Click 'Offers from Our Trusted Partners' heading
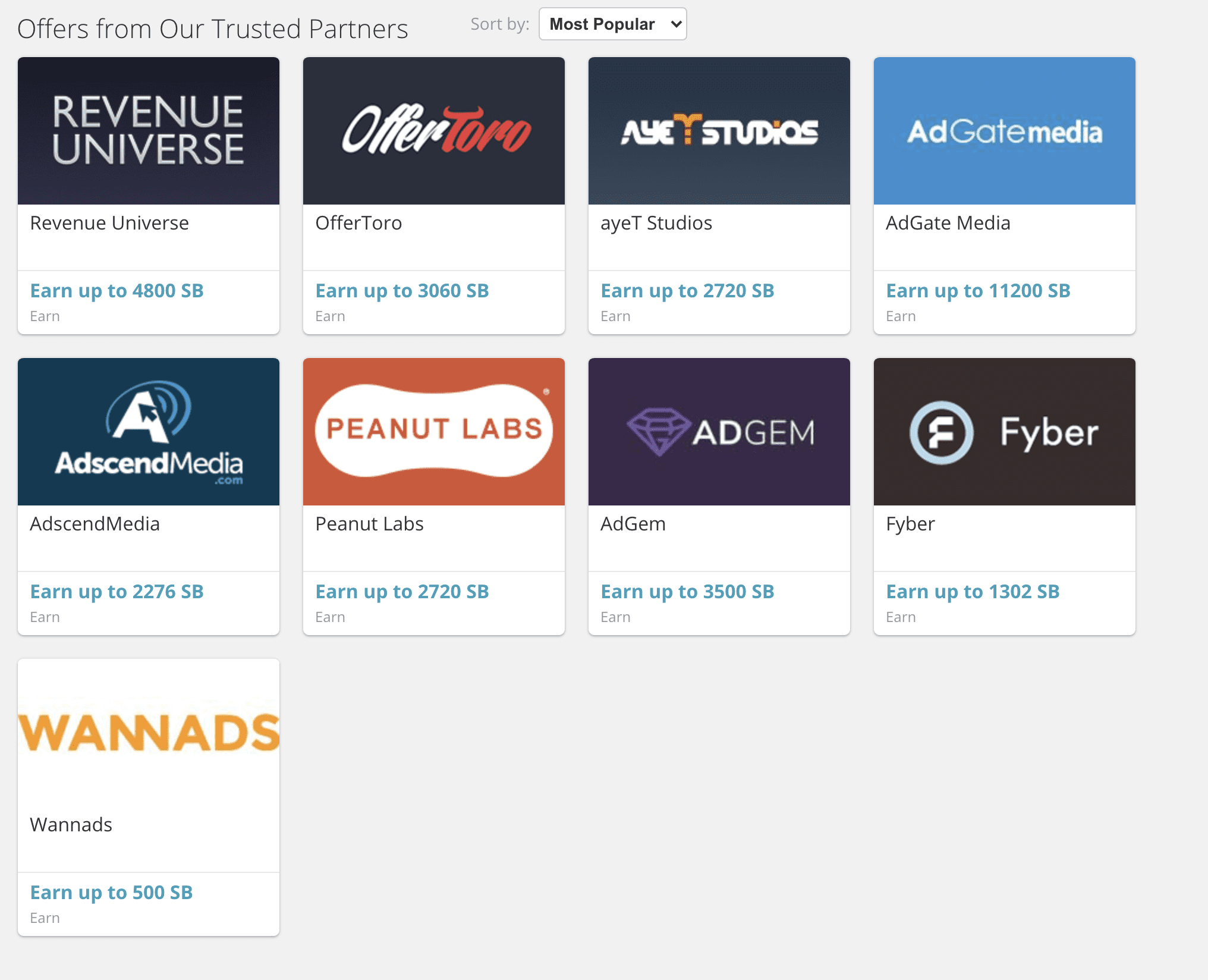 click(x=213, y=29)
